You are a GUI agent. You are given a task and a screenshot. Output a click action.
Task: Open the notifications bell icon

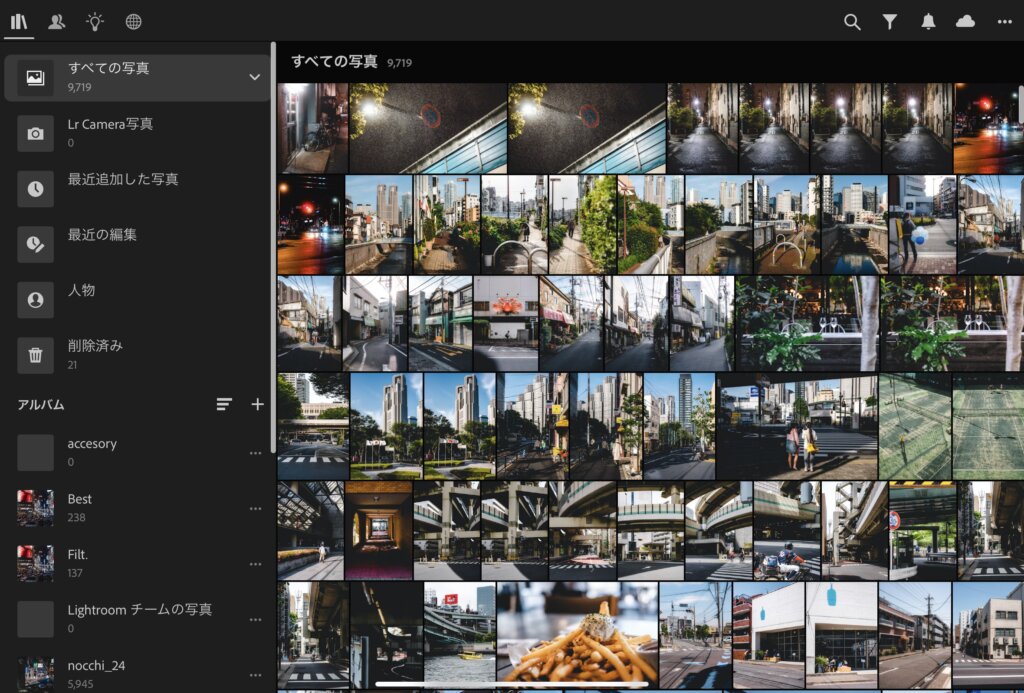(x=928, y=22)
